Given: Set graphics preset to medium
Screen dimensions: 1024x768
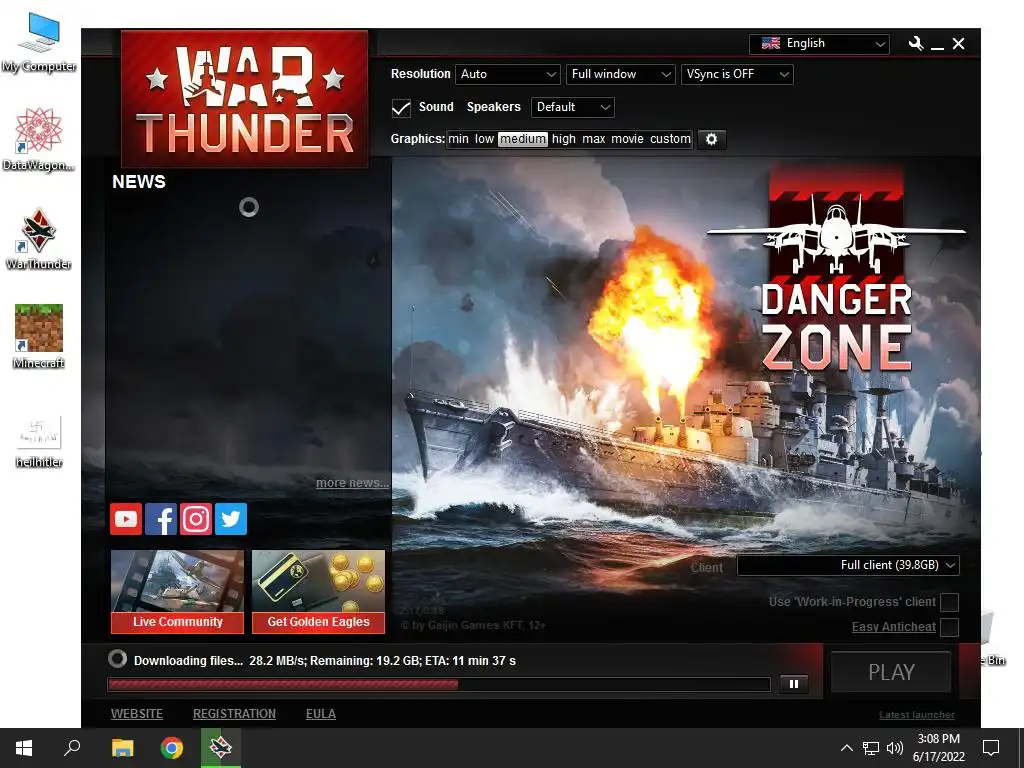Looking at the screenshot, I should point(522,139).
